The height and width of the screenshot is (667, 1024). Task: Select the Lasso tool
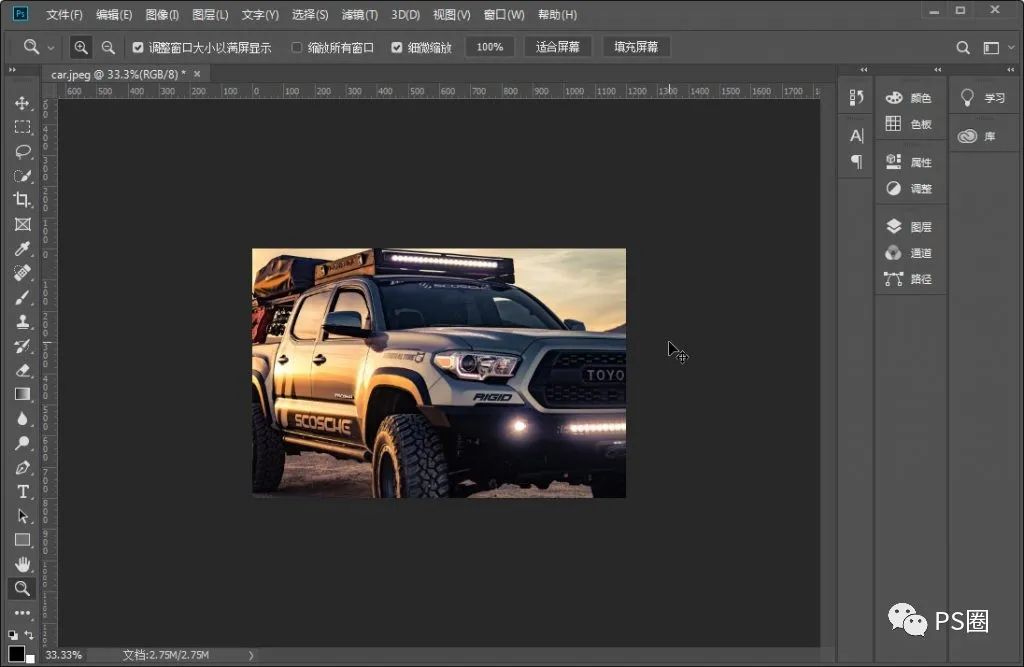point(22,152)
